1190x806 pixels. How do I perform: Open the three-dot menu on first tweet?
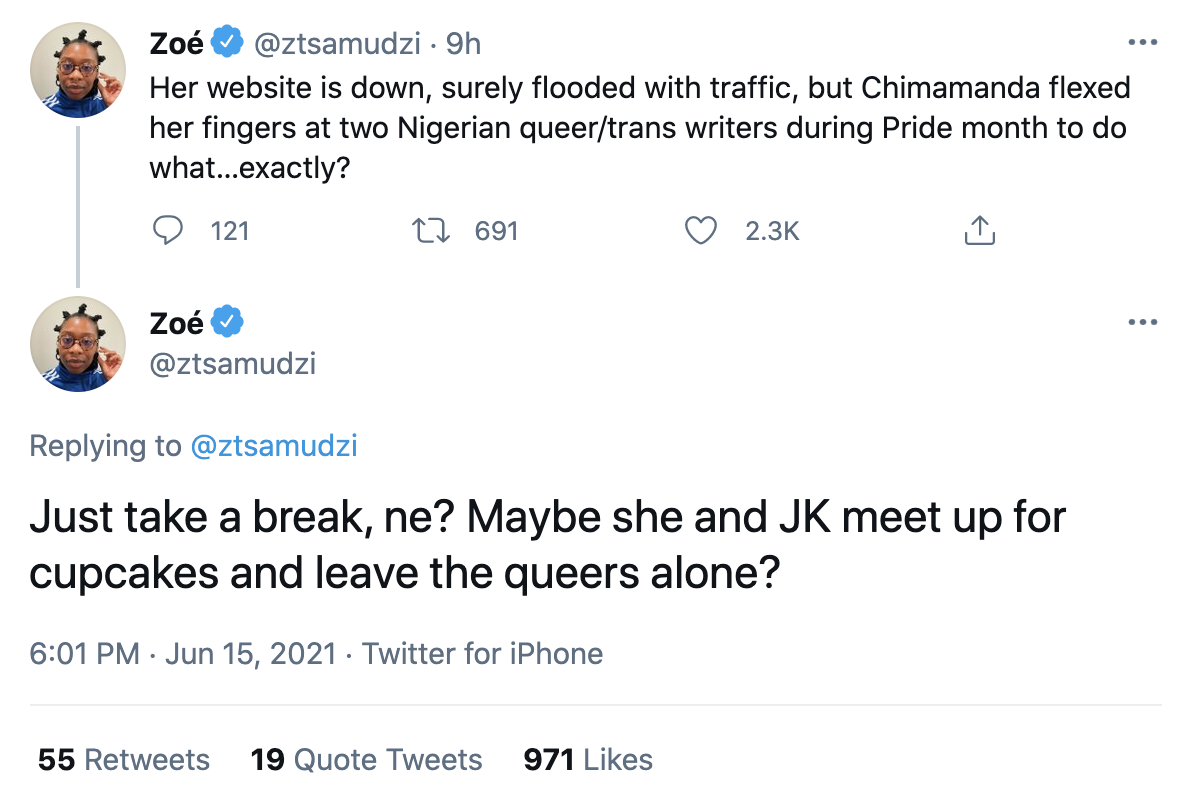point(1142,43)
